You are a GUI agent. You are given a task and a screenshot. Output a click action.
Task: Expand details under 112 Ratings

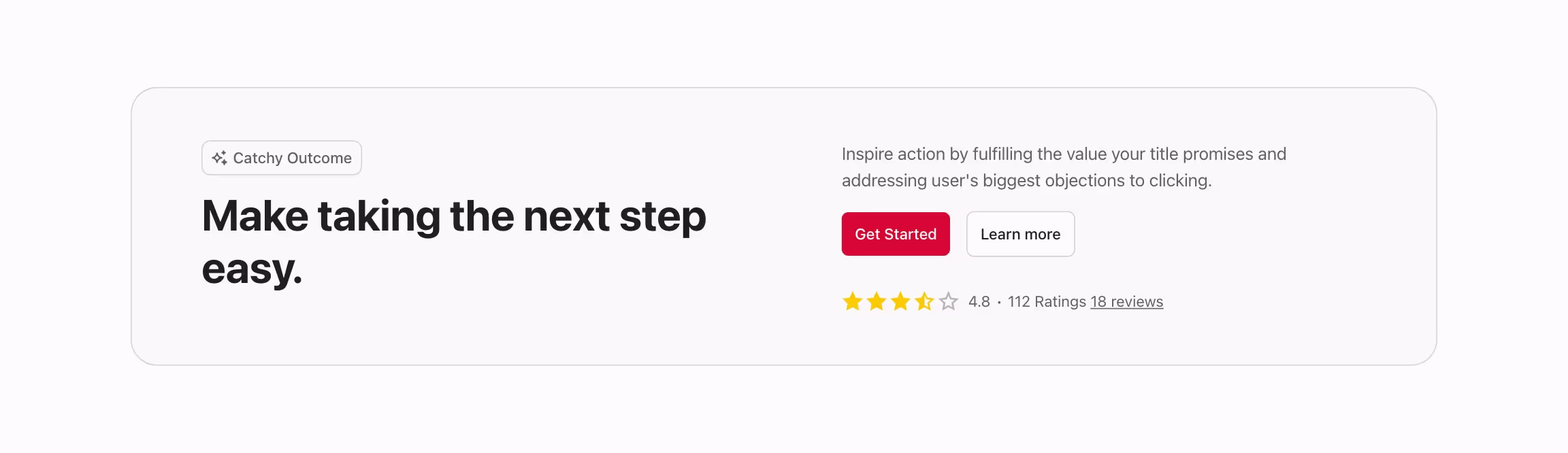tap(1047, 301)
